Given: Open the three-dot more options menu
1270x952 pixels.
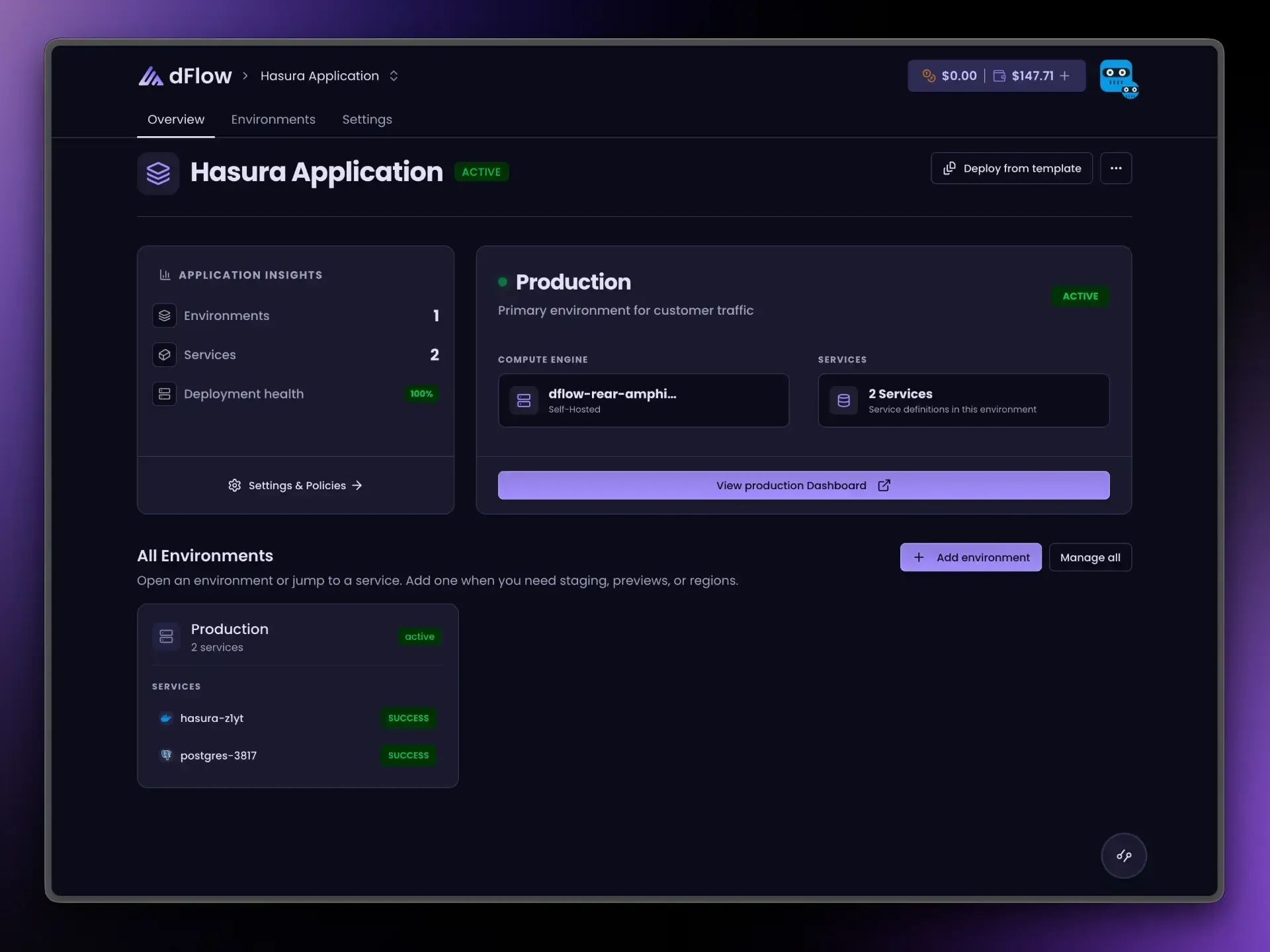Looking at the screenshot, I should tap(1116, 168).
